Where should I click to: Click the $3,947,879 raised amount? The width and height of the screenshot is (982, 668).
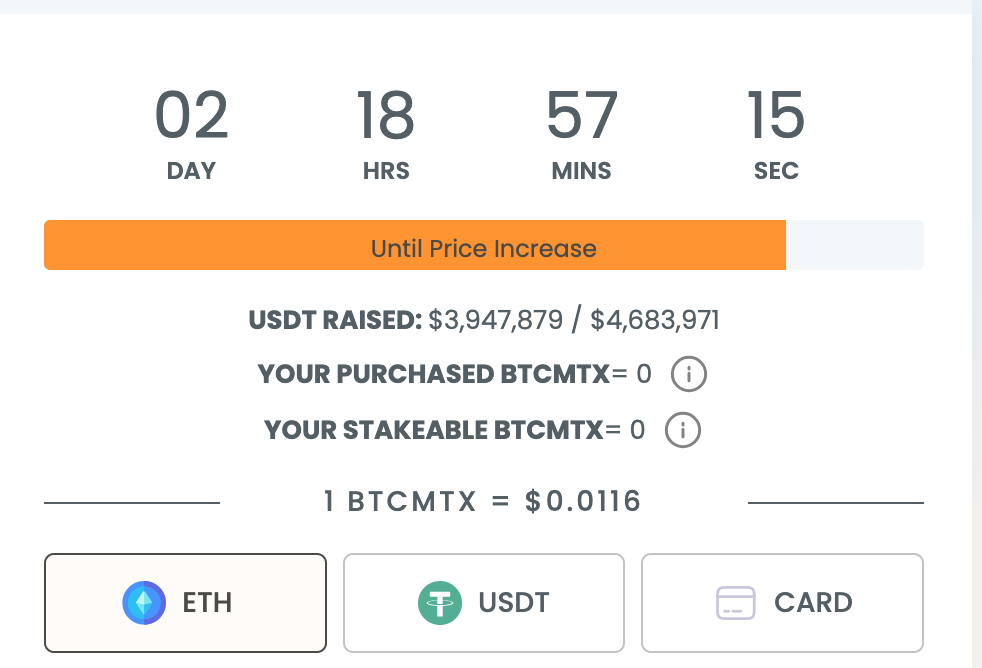tap(496, 320)
